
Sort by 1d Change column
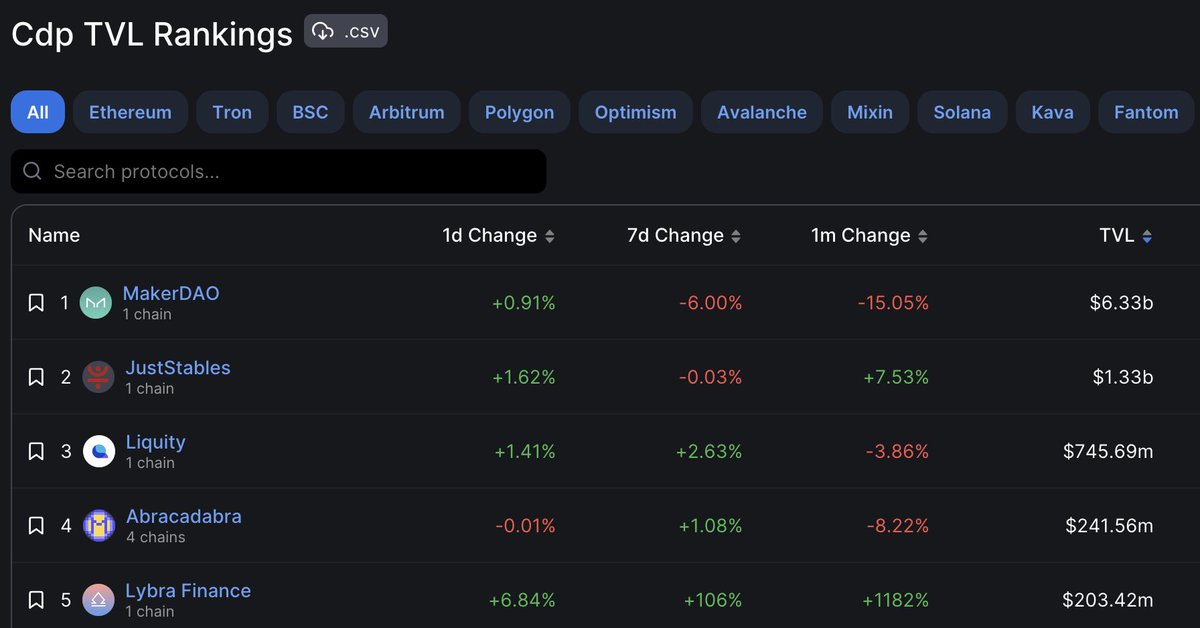(x=498, y=236)
